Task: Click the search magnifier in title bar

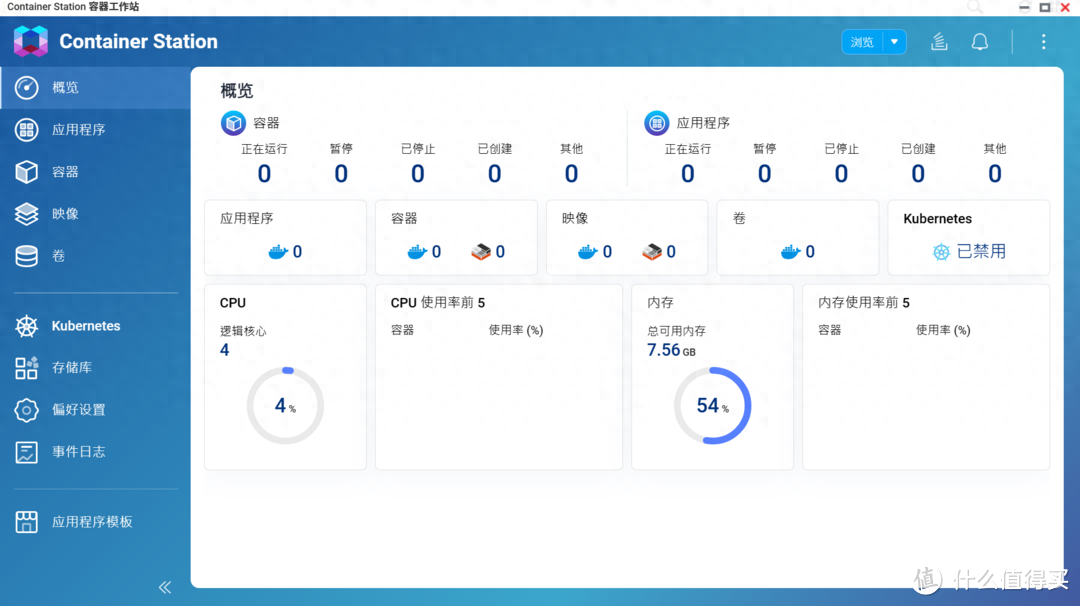Action: pos(975,7)
